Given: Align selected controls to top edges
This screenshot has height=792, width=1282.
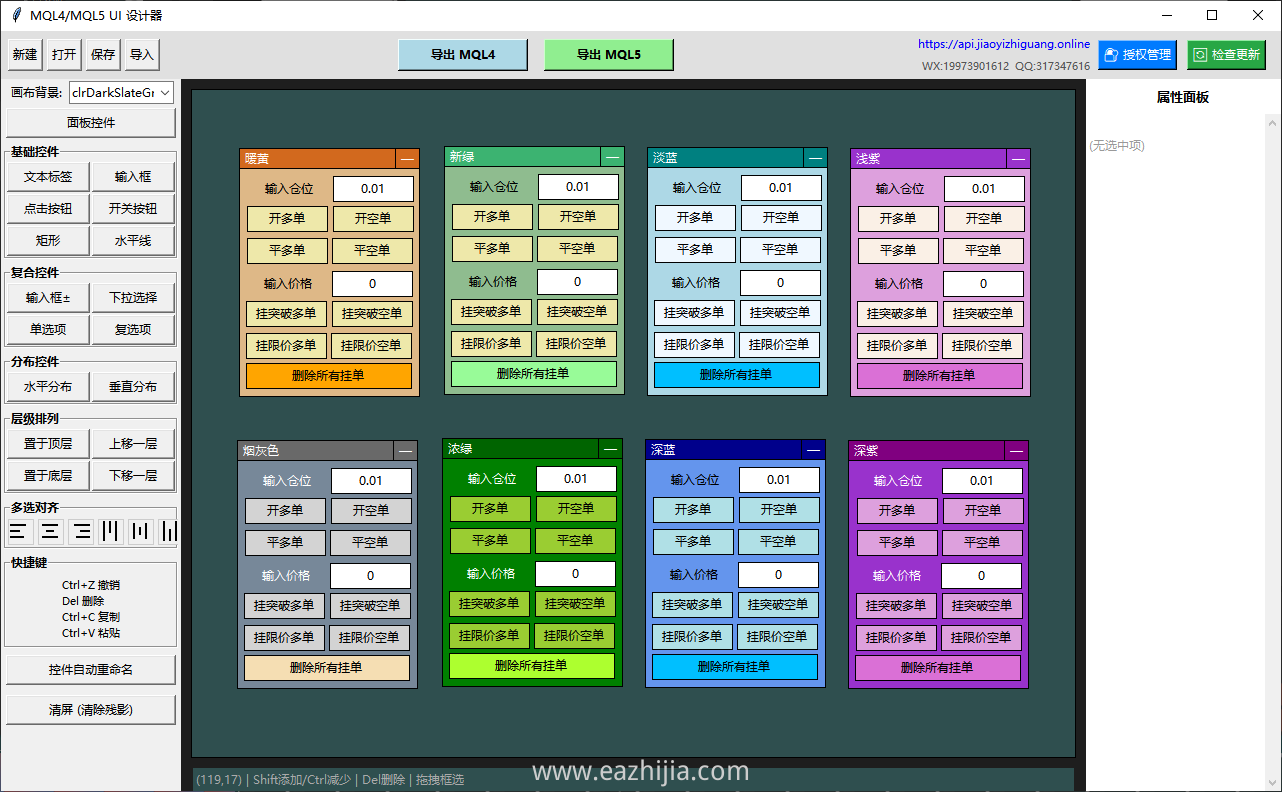Looking at the screenshot, I should point(110,531).
